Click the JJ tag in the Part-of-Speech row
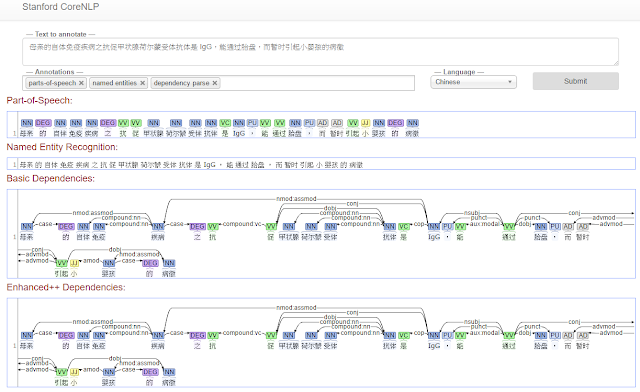Image resolution: width=640 pixels, height=392 pixels. tap(365, 123)
